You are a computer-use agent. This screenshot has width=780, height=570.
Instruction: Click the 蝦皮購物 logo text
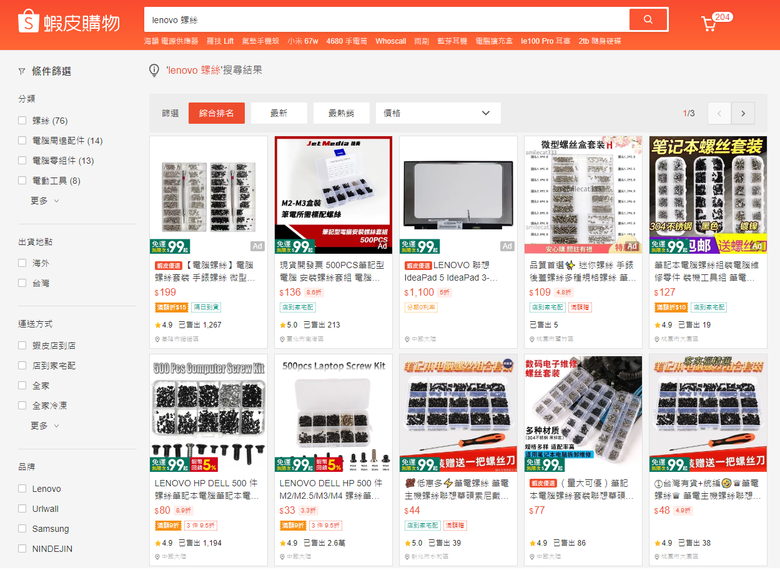point(82,23)
